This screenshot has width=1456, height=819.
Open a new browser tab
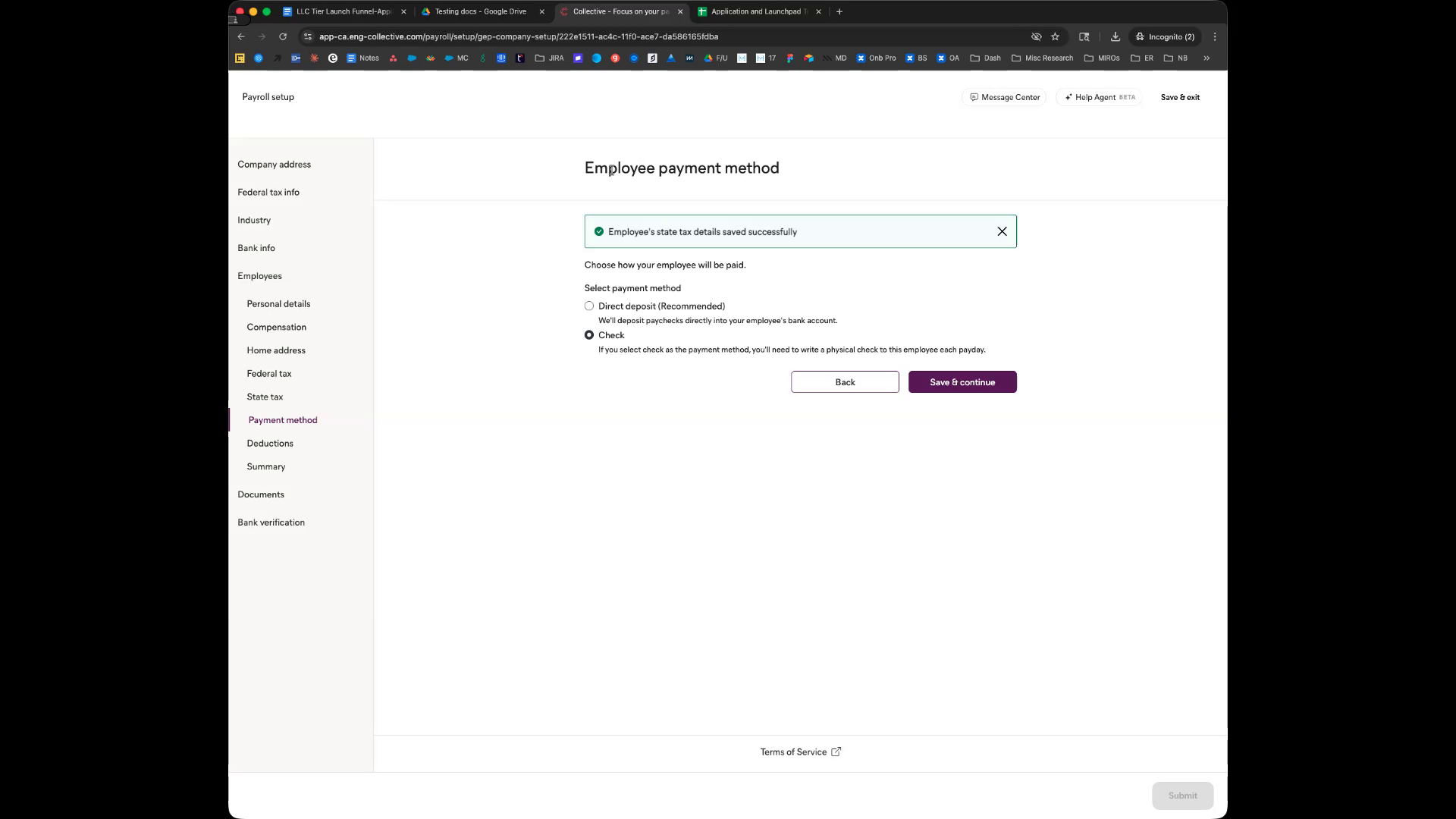click(x=839, y=11)
